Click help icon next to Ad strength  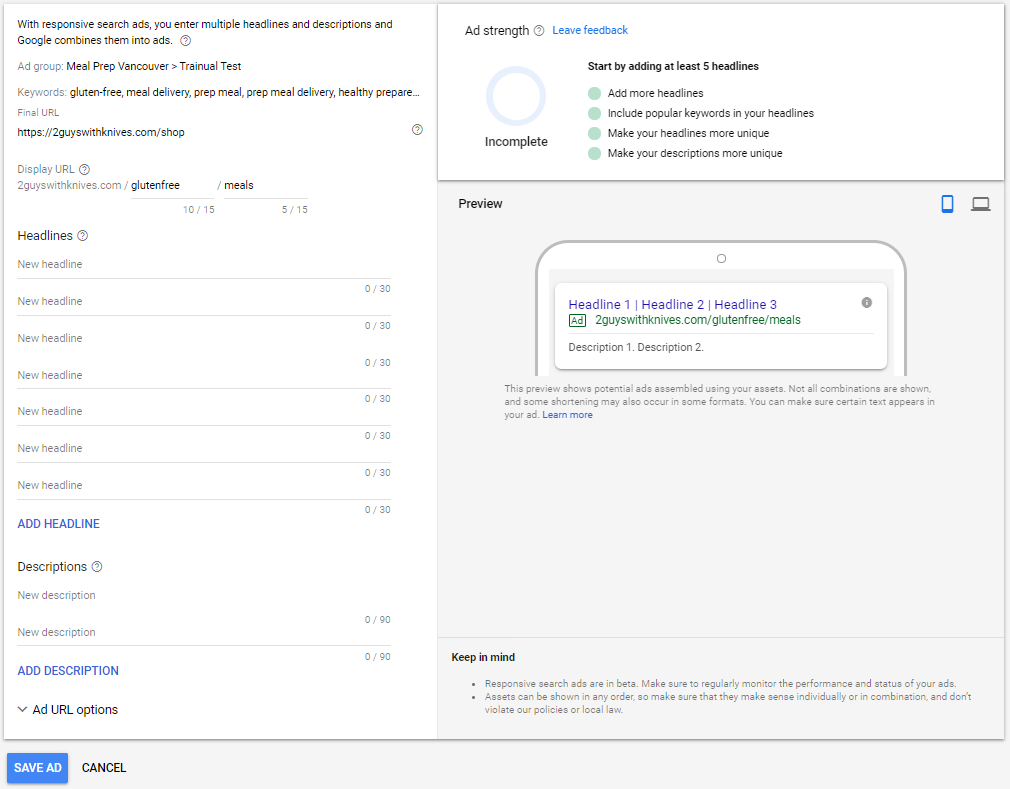click(539, 31)
